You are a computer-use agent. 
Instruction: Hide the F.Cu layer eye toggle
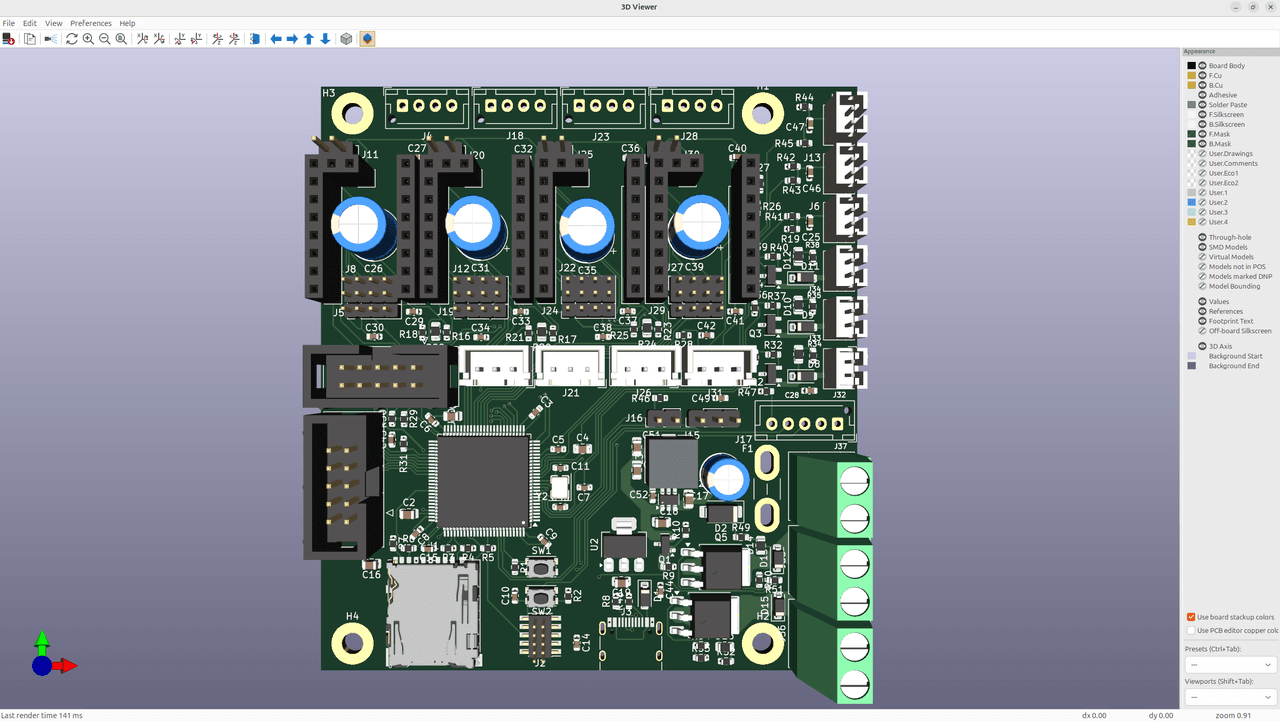point(1202,76)
